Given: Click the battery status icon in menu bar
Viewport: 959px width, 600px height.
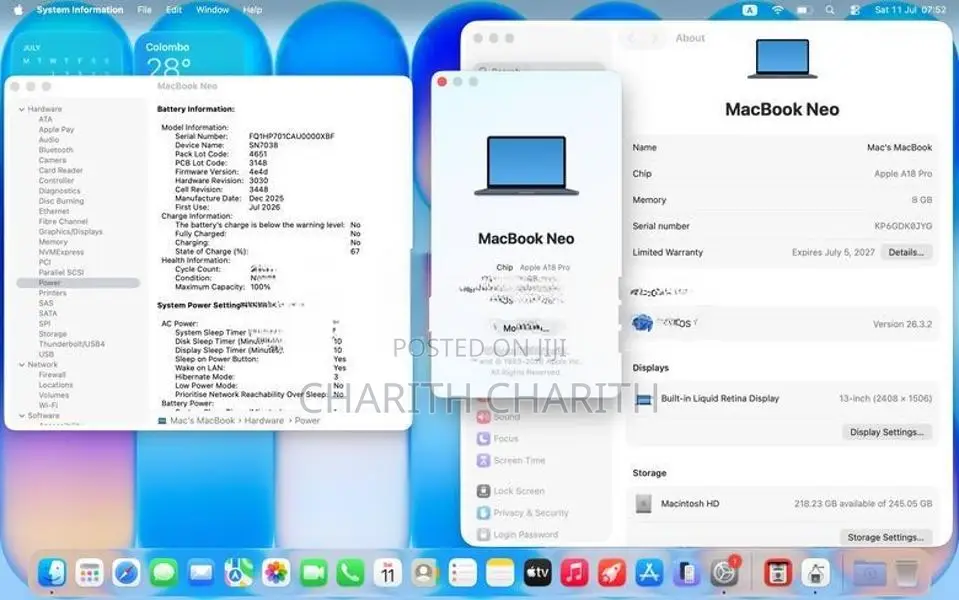Looking at the screenshot, I should tap(804, 10).
